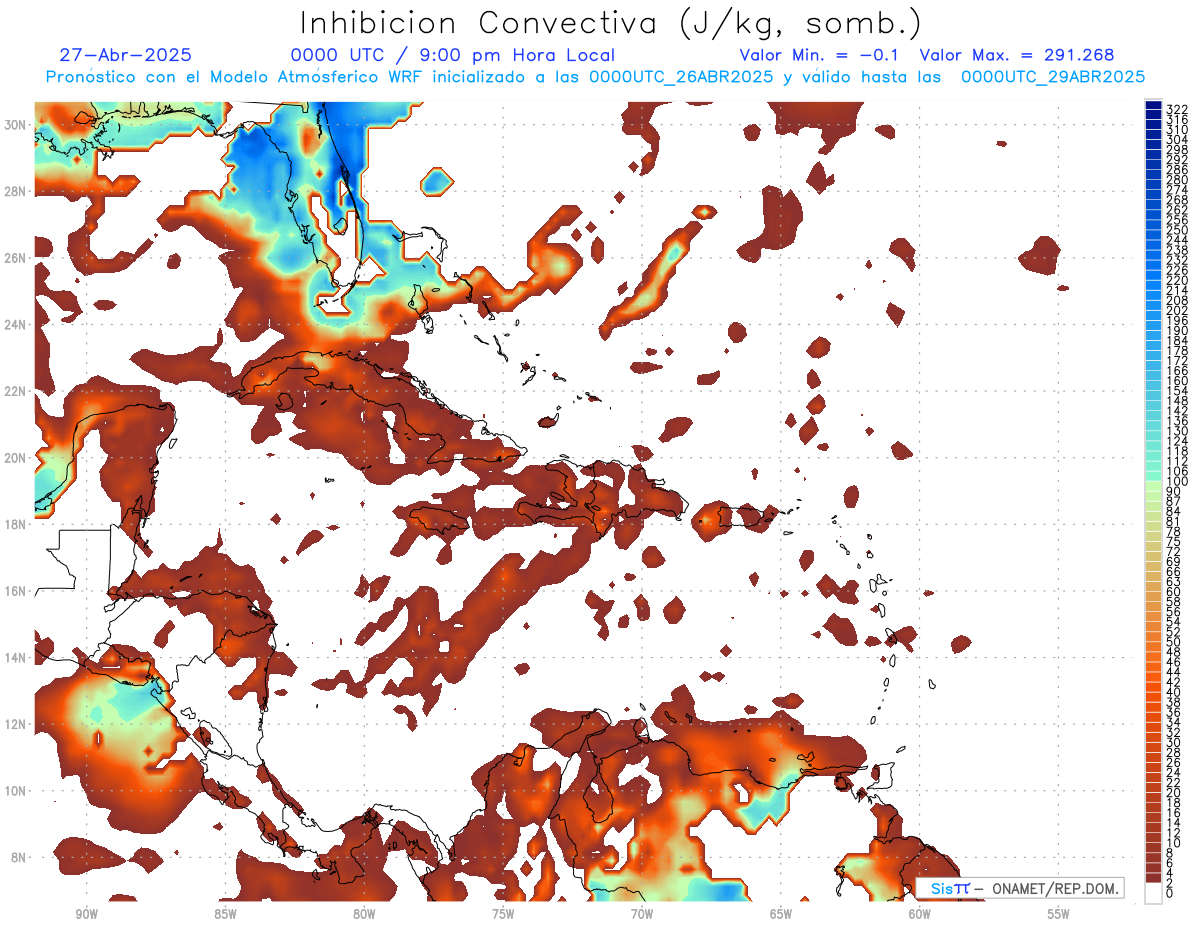Click the '16N' latitude label

17,591
